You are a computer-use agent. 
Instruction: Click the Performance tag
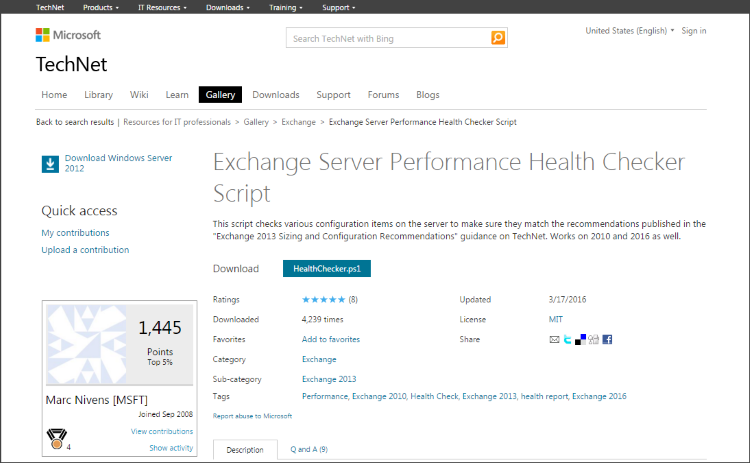[x=325, y=396]
